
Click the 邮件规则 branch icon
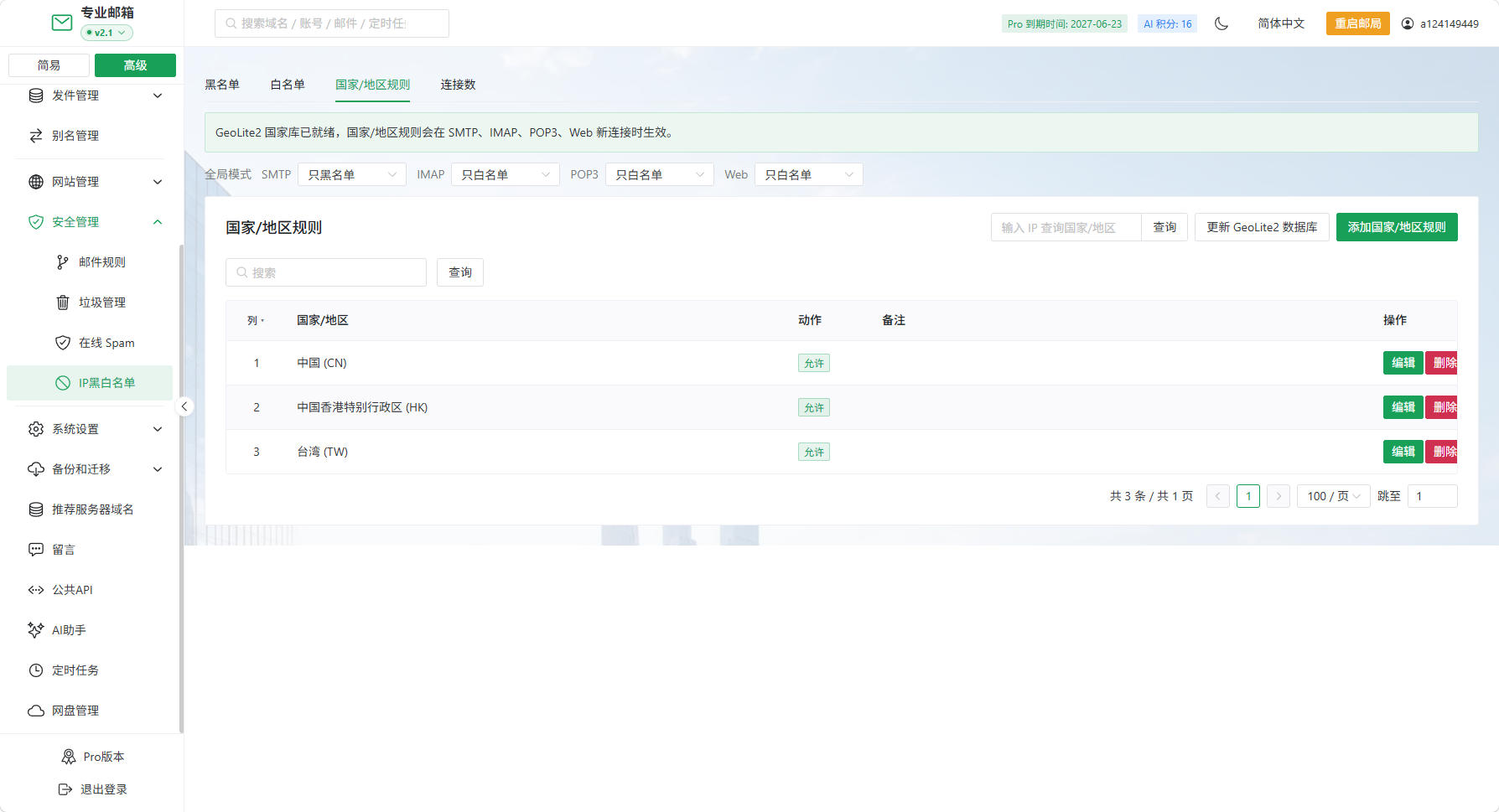63,262
